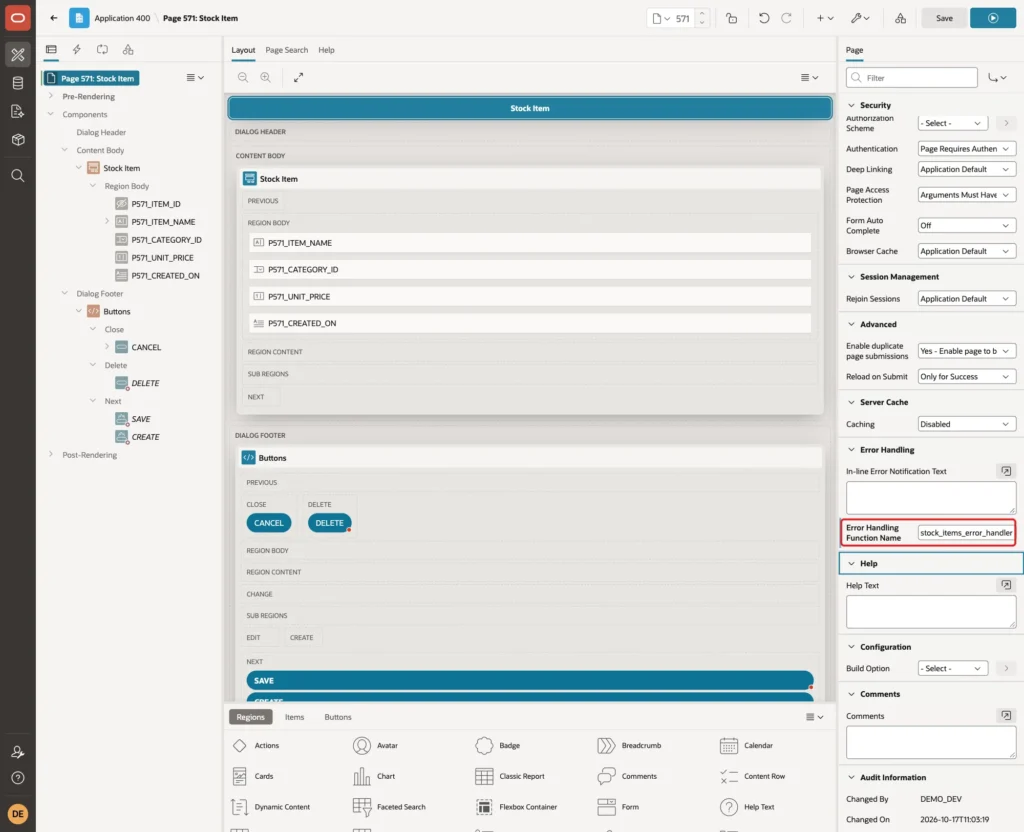Click the Save button
1024x832 pixels.
(x=944, y=18)
